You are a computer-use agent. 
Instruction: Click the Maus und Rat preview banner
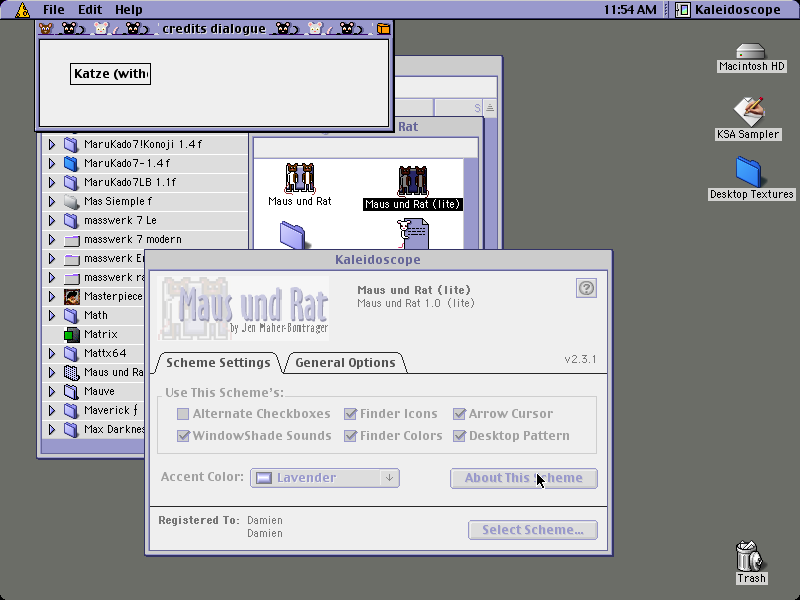243,308
